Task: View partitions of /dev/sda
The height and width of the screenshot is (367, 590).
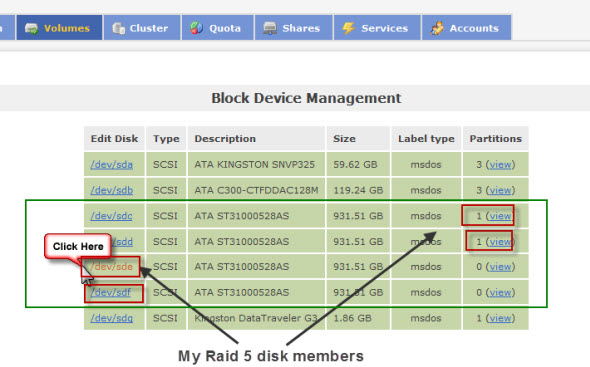Action: [x=500, y=165]
